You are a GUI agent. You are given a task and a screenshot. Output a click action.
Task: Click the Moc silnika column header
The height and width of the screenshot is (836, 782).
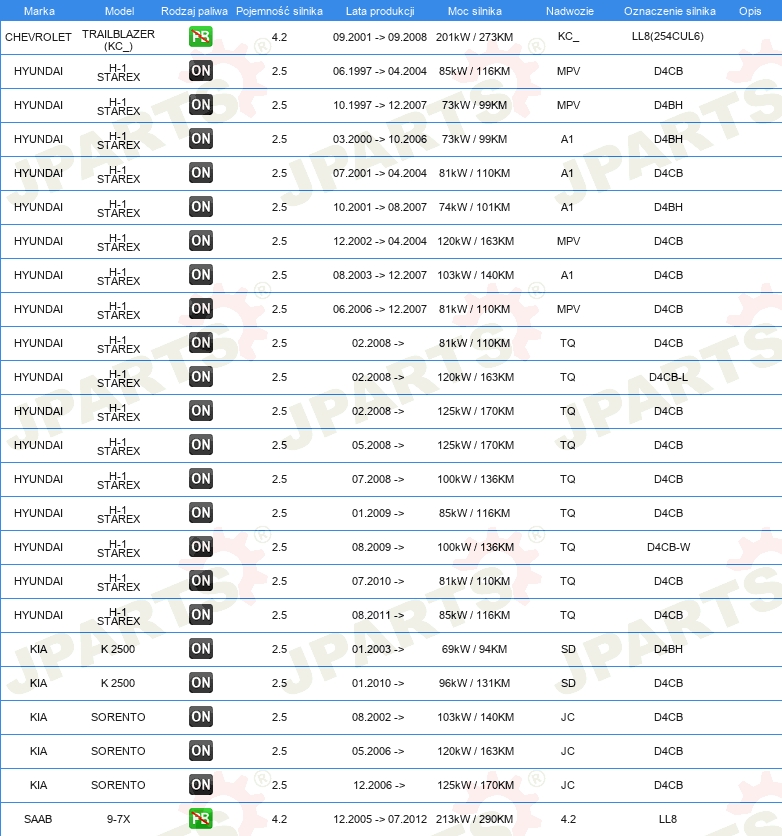(474, 11)
